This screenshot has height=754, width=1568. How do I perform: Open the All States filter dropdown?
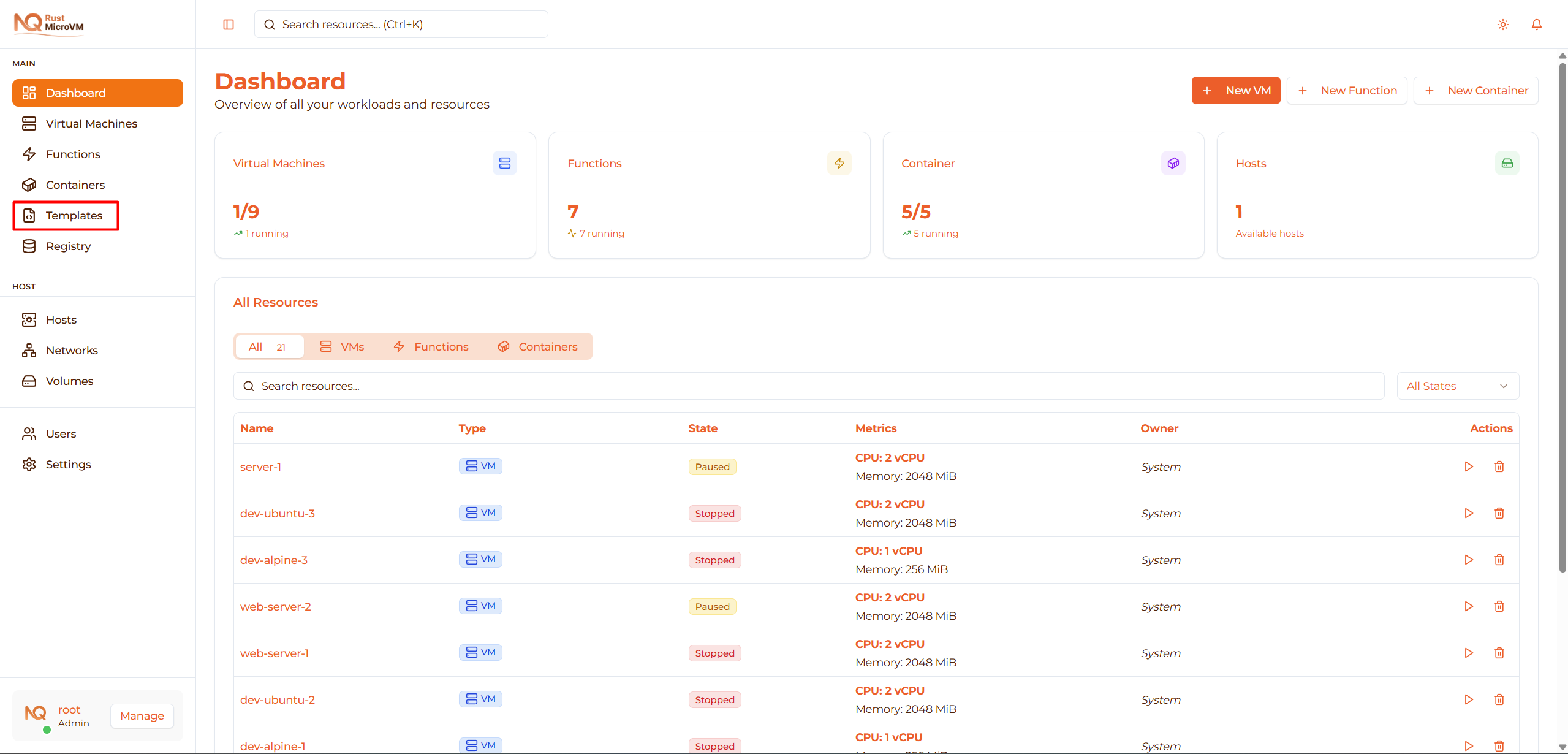[1458, 386]
